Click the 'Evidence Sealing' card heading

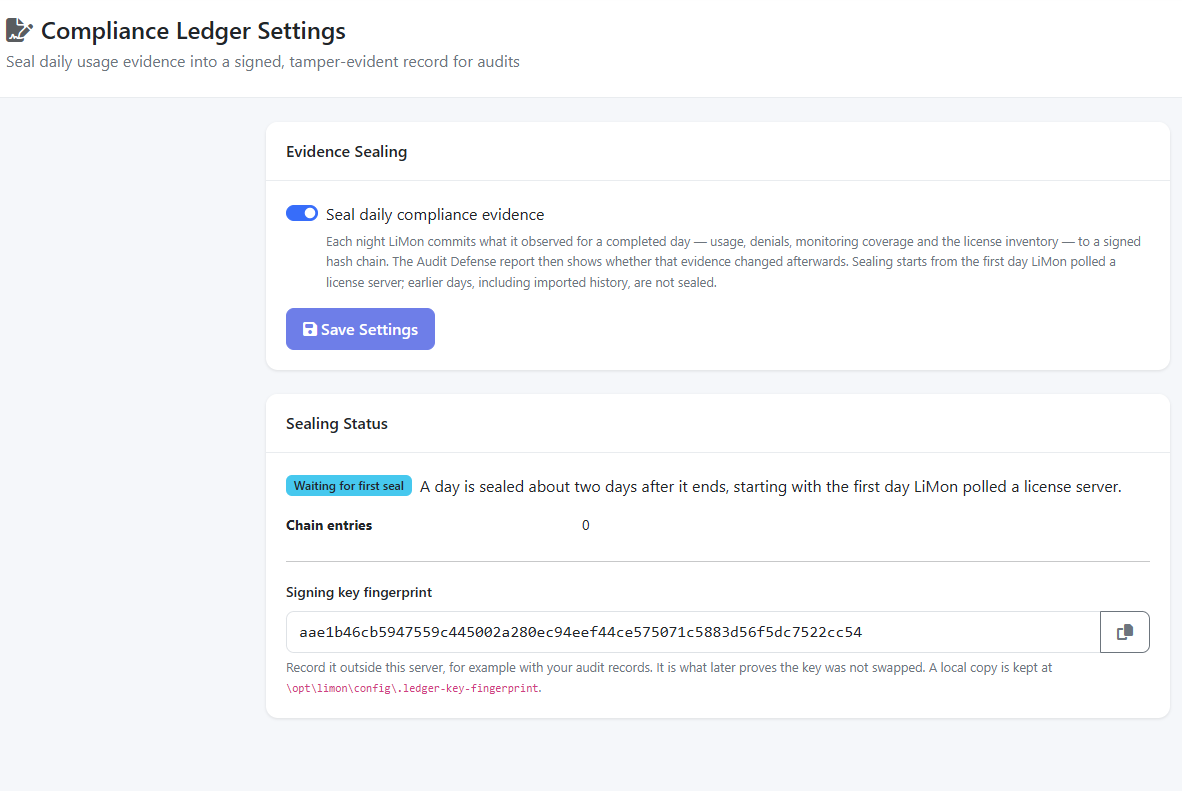(x=346, y=152)
